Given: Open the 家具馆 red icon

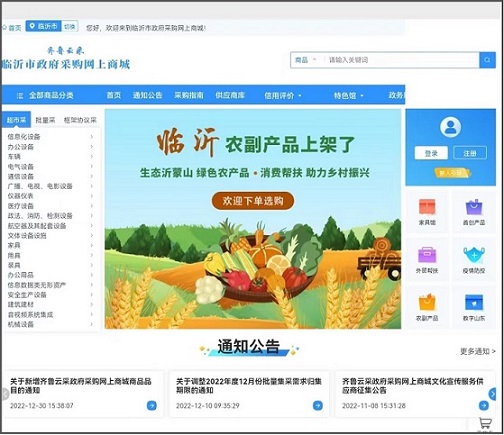Looking at the screenshot, I should (x=427, y=207).
